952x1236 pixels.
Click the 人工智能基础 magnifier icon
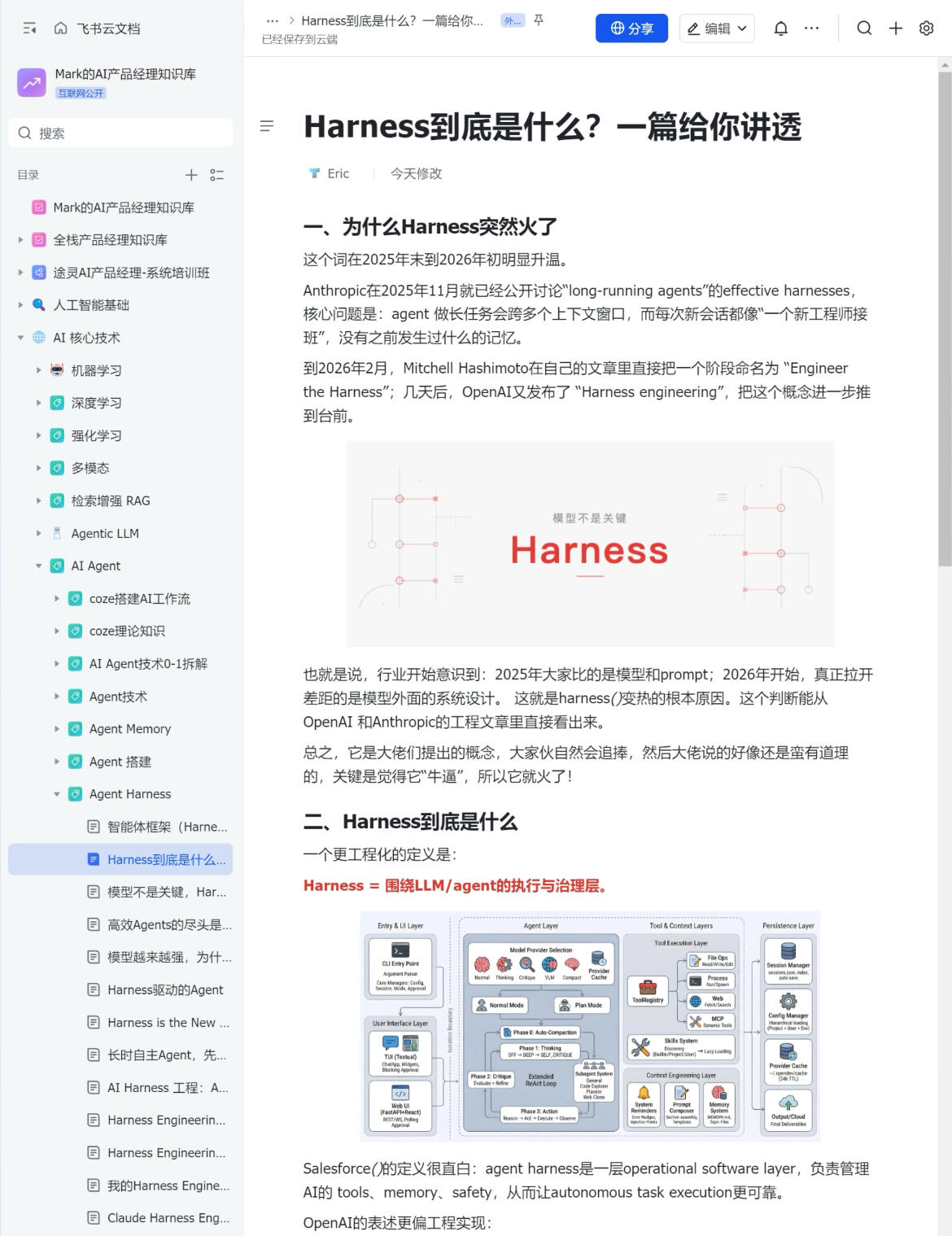click(38, 305)
